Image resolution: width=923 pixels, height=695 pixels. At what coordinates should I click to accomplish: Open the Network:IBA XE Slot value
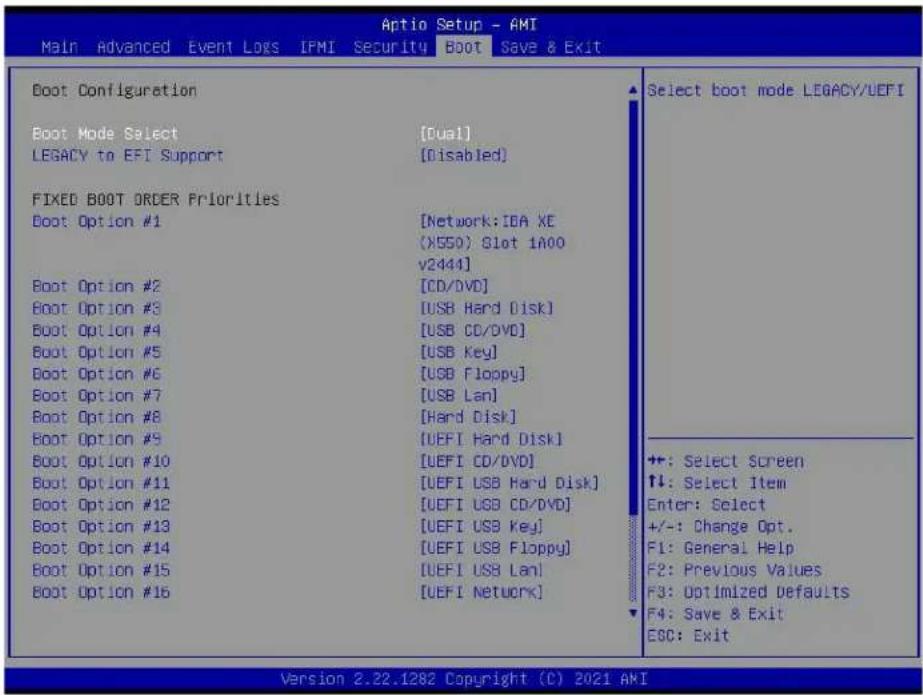point(492,243)
